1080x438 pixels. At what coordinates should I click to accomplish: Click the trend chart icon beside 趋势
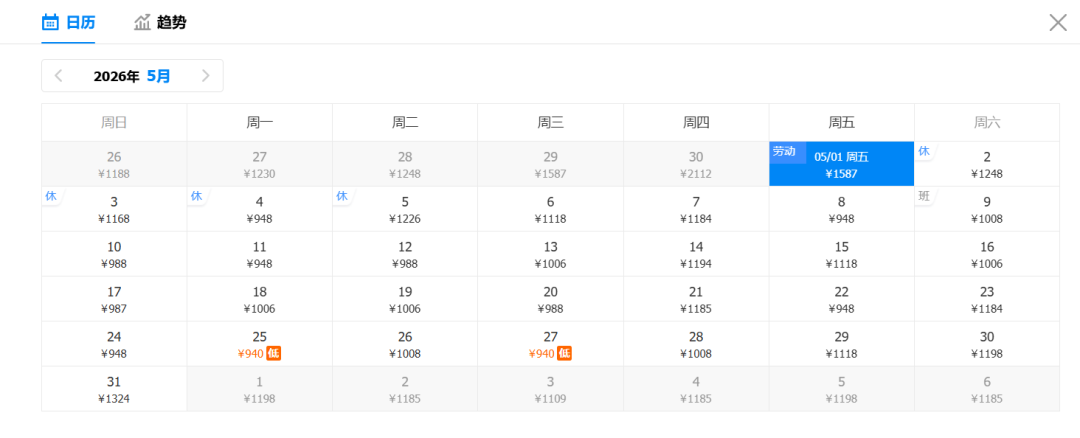coord(143,22)
